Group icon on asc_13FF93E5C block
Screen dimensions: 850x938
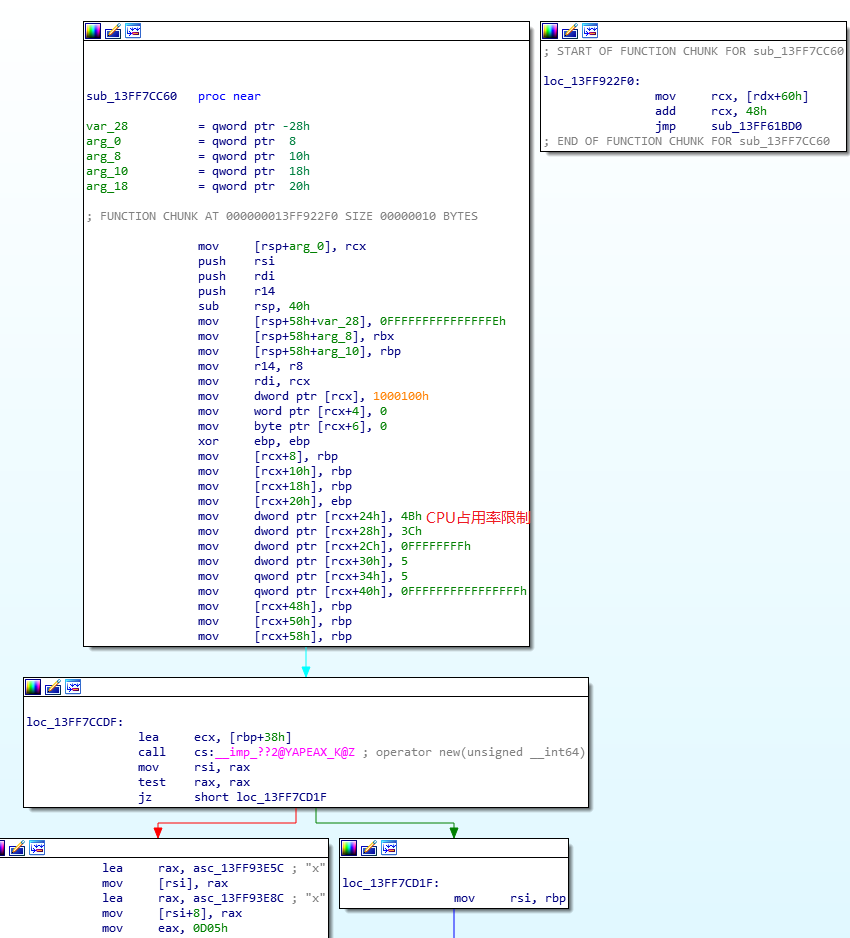coord(37,848)
